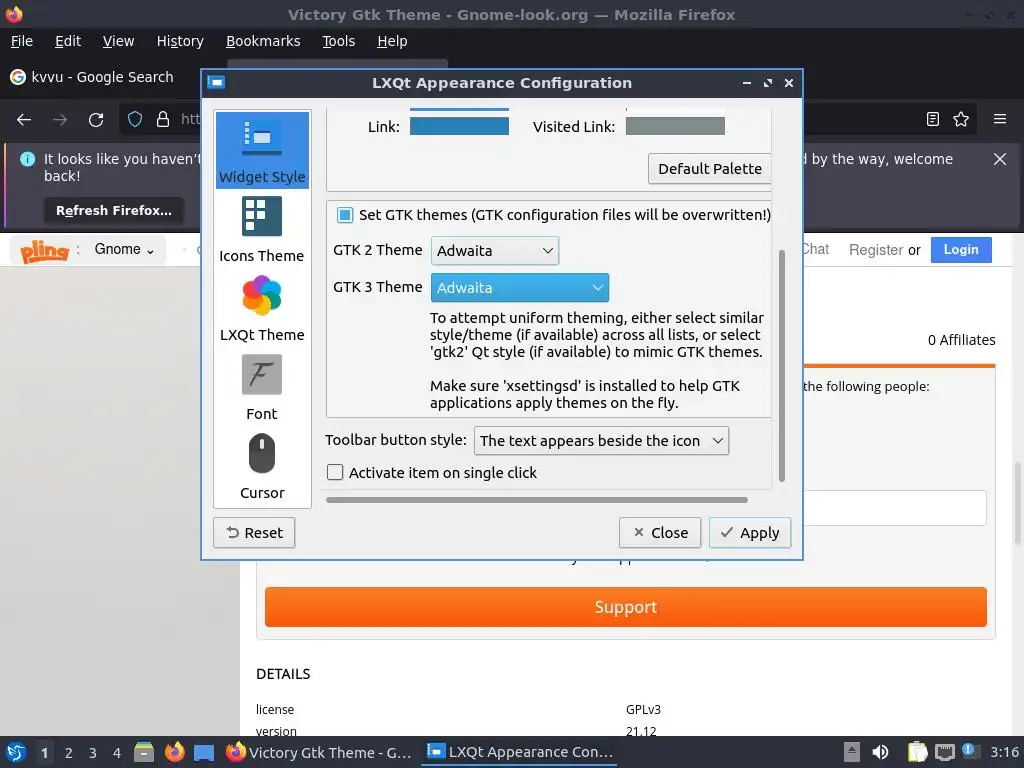The image size is (1024, 768).
Task: Click Firefox forward arrow button
Action: click(x=60, y=120)
